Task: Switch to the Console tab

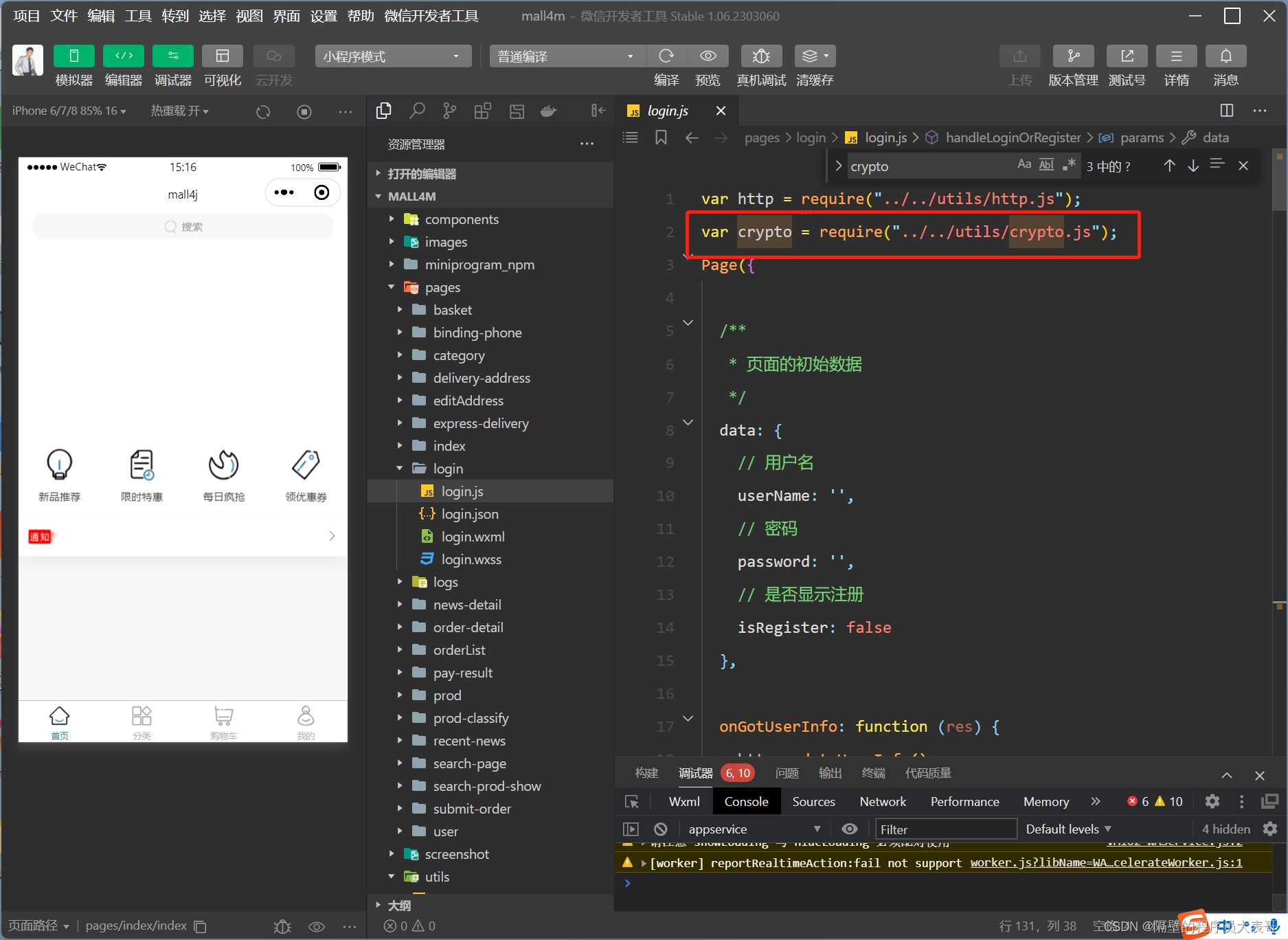Action: (746, 802)
